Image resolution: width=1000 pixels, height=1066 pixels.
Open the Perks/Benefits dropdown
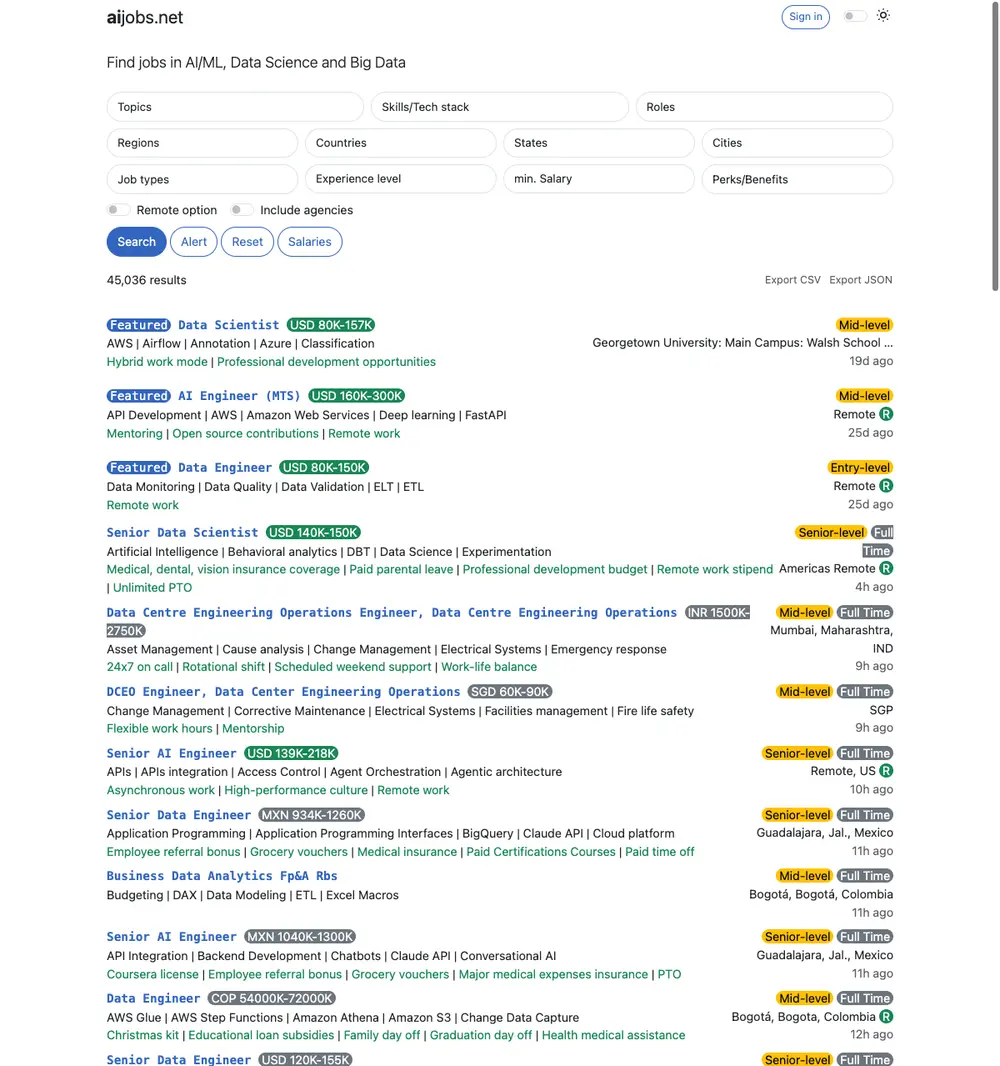[797, 179]
